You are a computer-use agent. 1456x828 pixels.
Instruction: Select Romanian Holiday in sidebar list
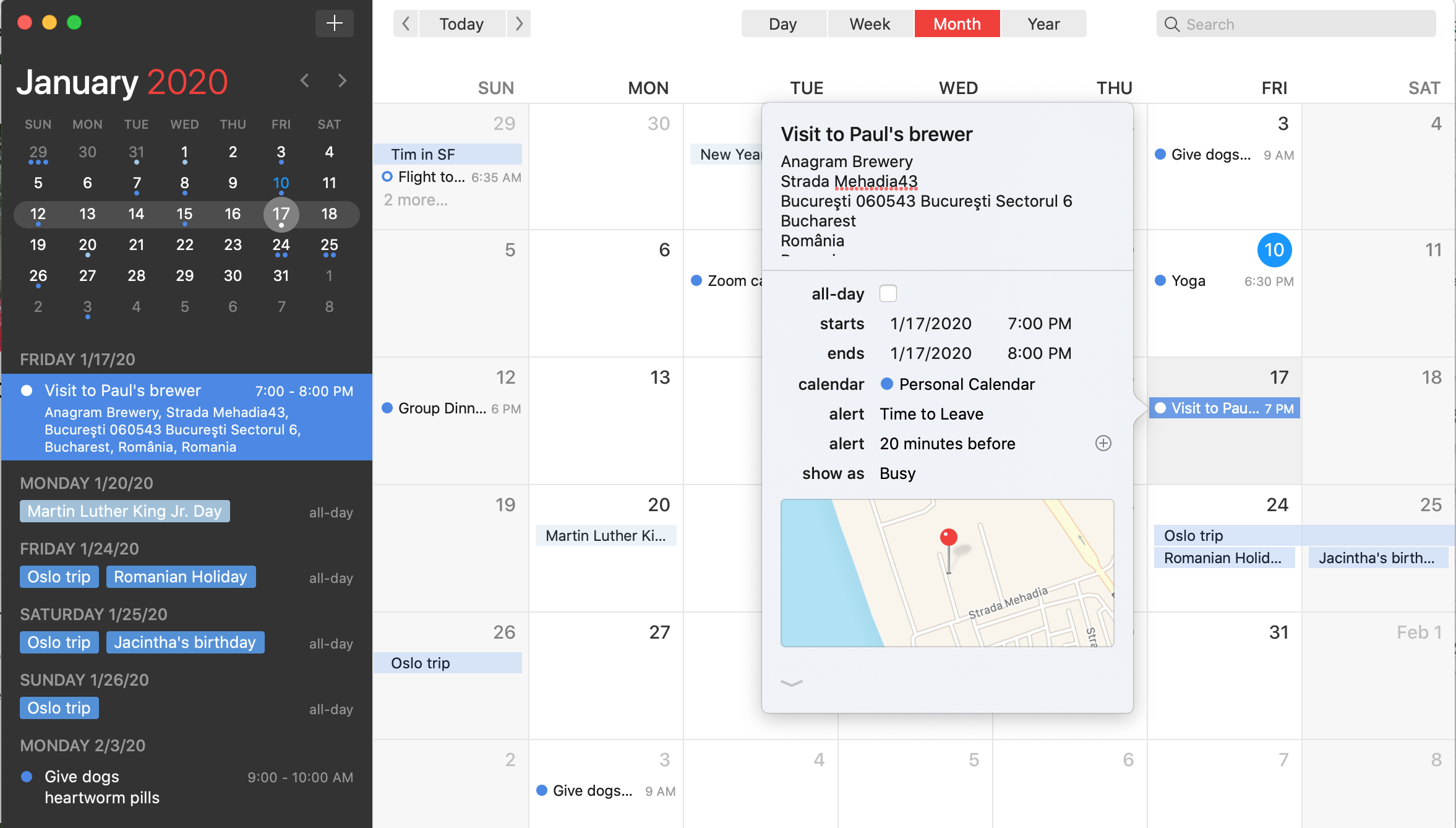coord(181,577)
